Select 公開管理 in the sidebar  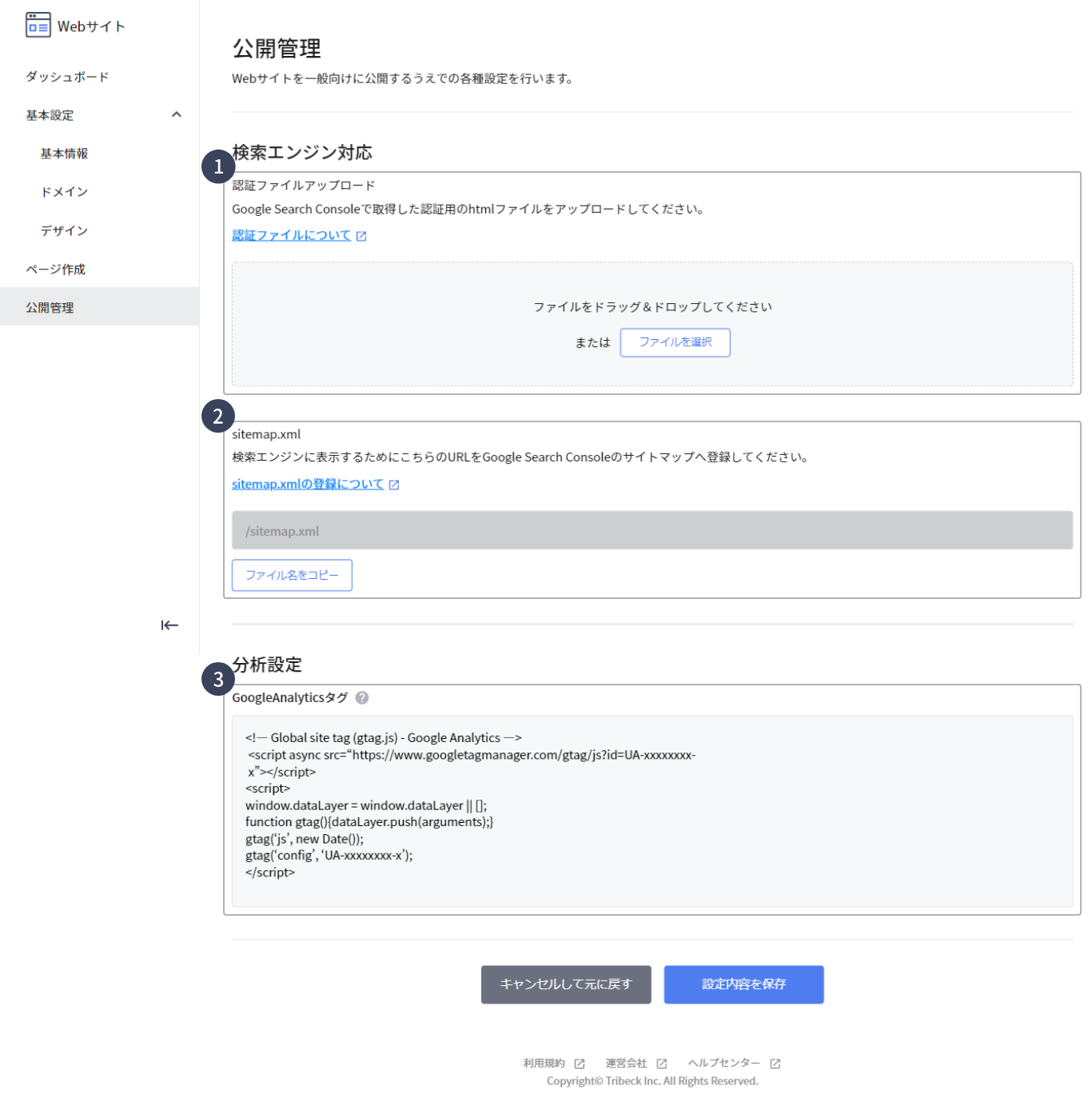pyautogui.click(x=50, y=308)
